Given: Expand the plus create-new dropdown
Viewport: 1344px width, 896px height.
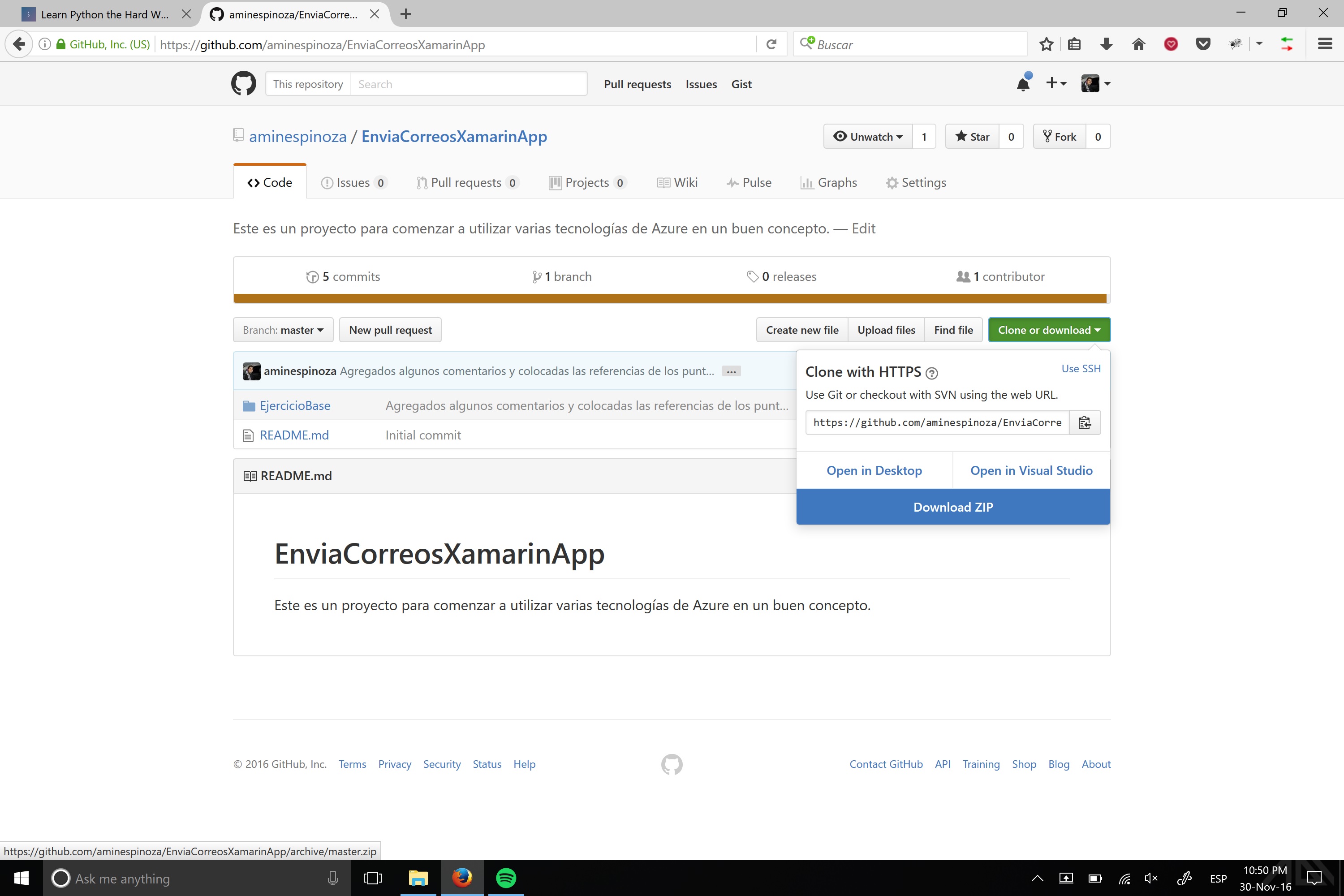Looking at the screenshot, I should (1056, 83).
